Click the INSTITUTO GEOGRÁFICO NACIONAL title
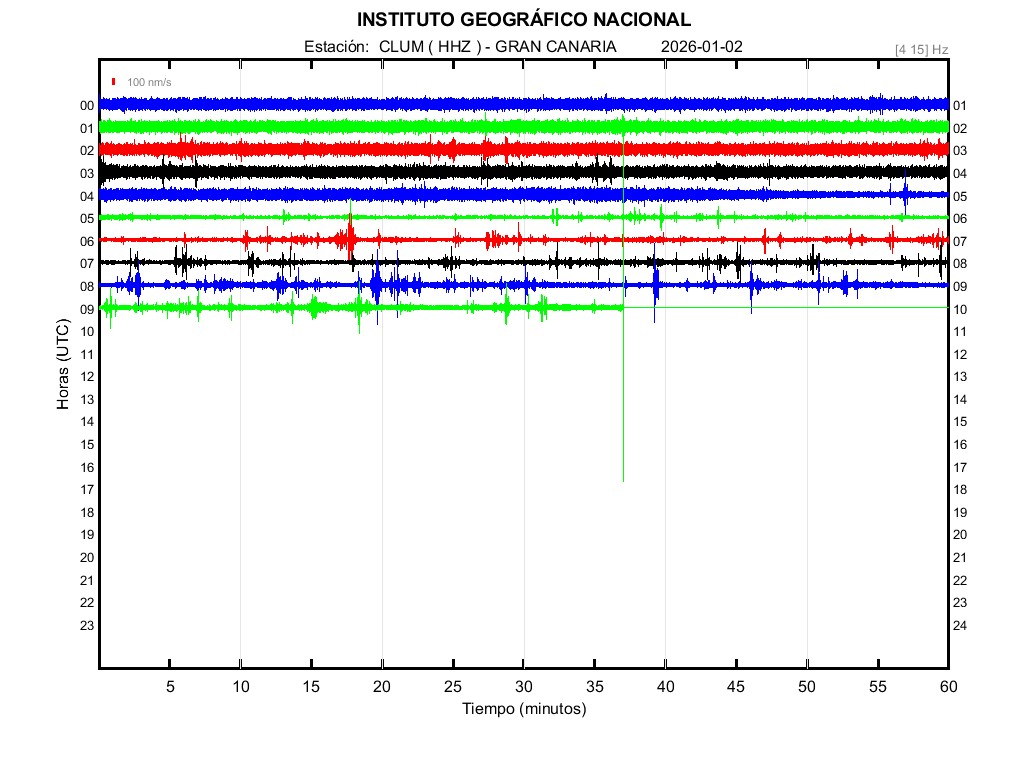1024x768 pixels. tap(523, 20)
